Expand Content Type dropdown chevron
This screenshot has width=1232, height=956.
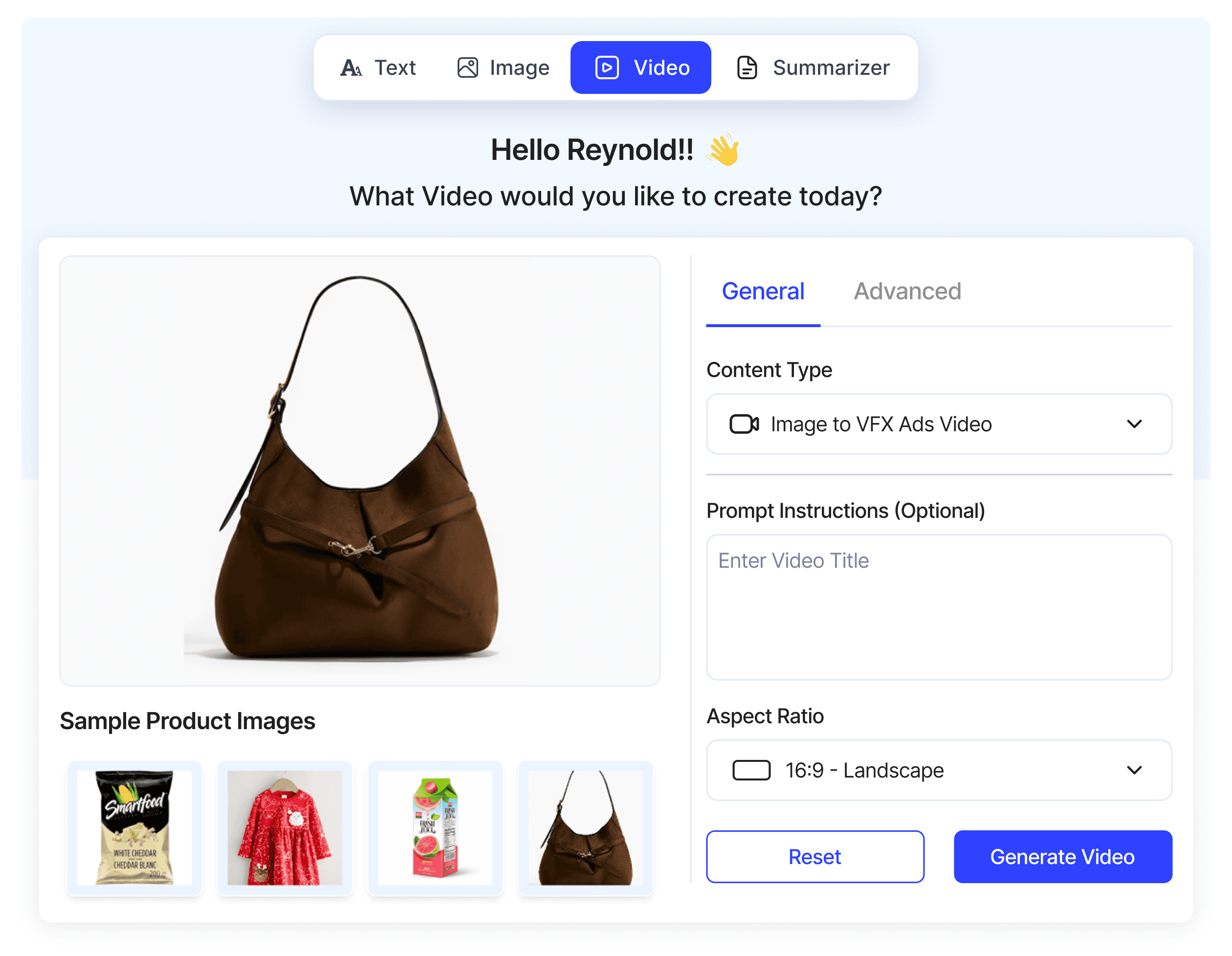tap(1134, 424)
